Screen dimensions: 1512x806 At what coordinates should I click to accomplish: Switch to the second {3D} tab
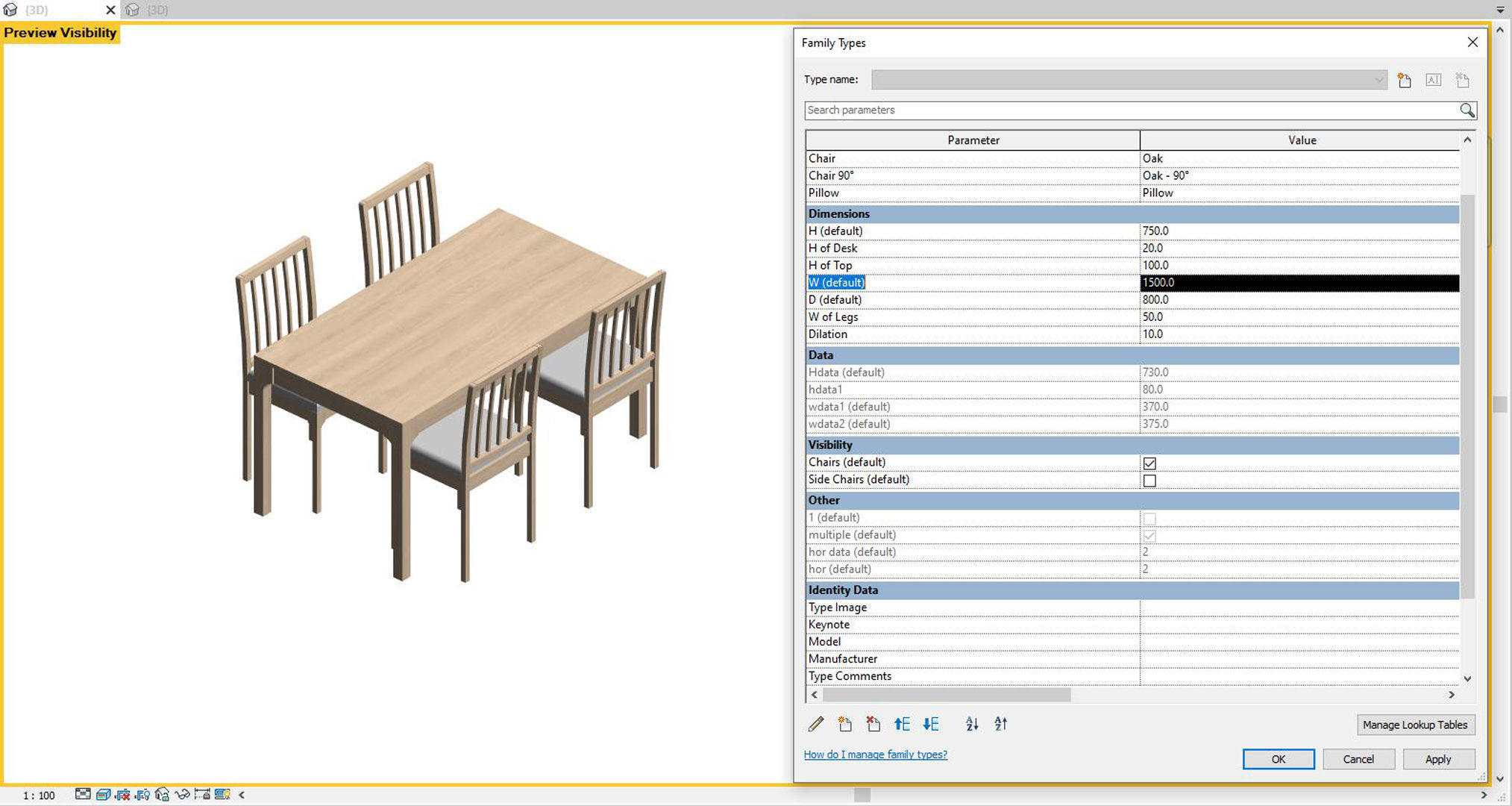click(154, 10)
